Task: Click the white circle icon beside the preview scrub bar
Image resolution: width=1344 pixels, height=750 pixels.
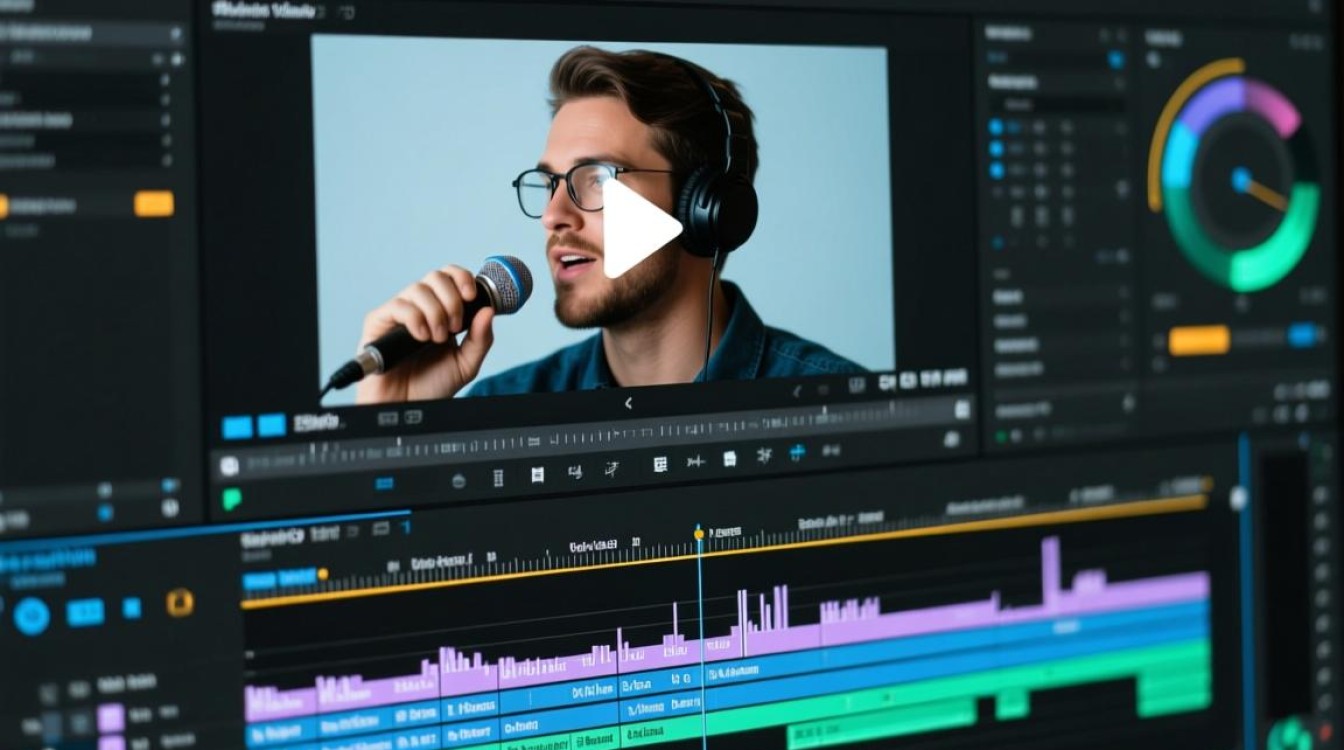Action: click(230, 465)
